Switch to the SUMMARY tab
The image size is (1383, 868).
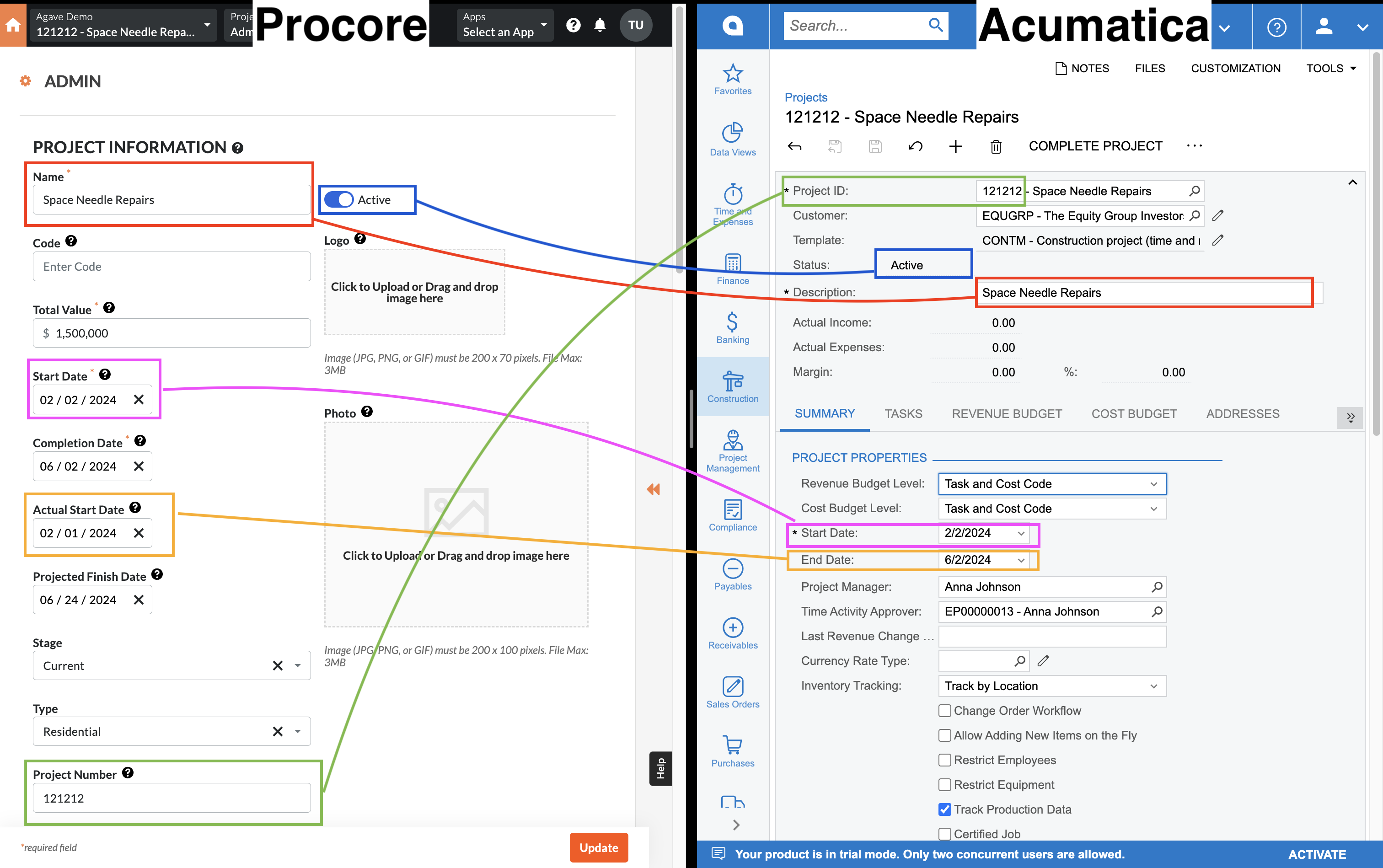825,414
